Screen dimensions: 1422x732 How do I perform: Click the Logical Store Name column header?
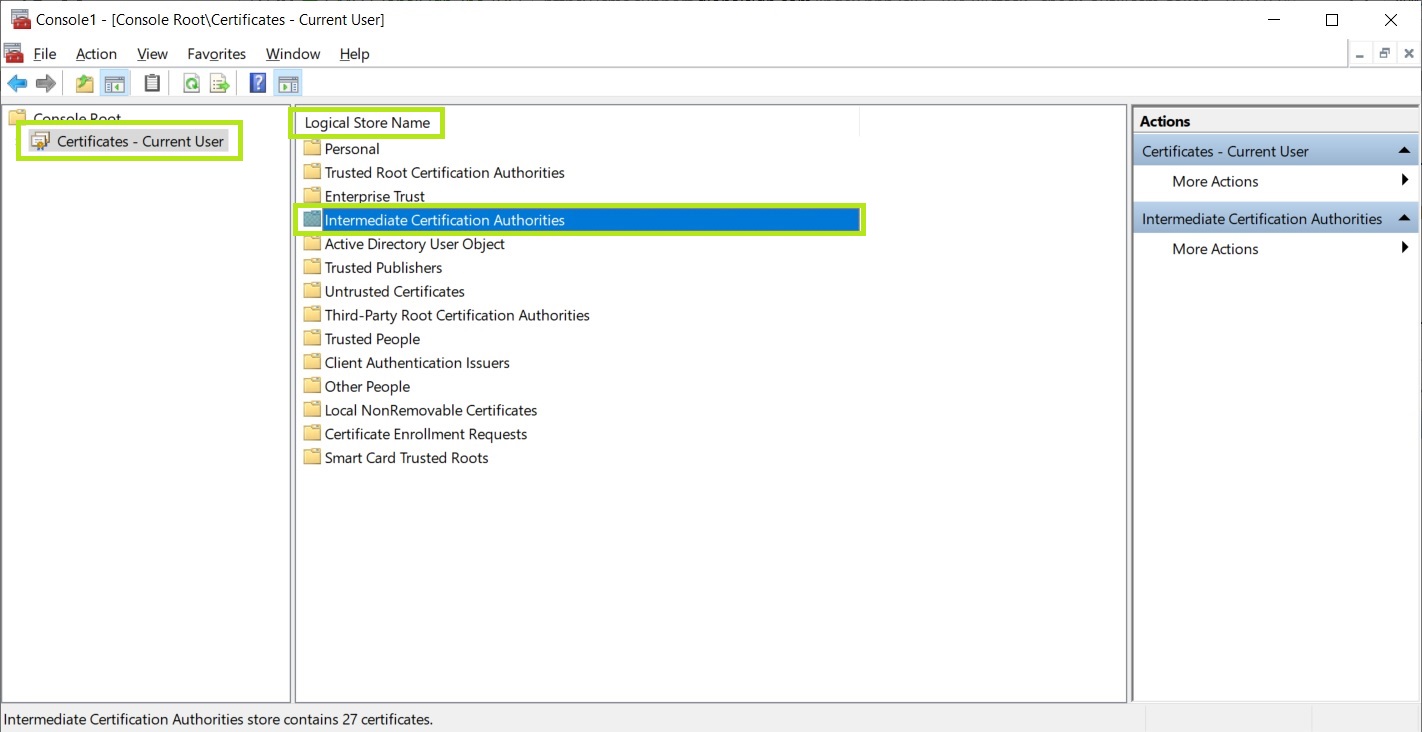(x=367, y=123)
